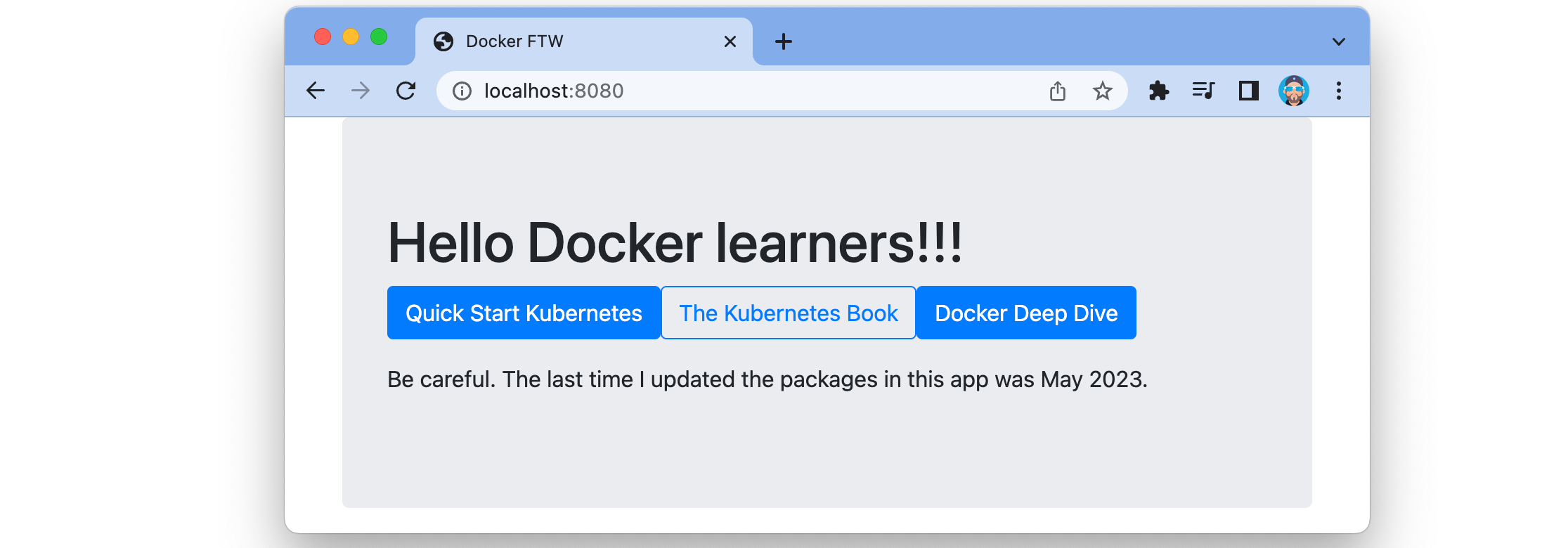Open a new tab with plus button
The width and height of the screenshot is (1568, 548).
[784, 41]
